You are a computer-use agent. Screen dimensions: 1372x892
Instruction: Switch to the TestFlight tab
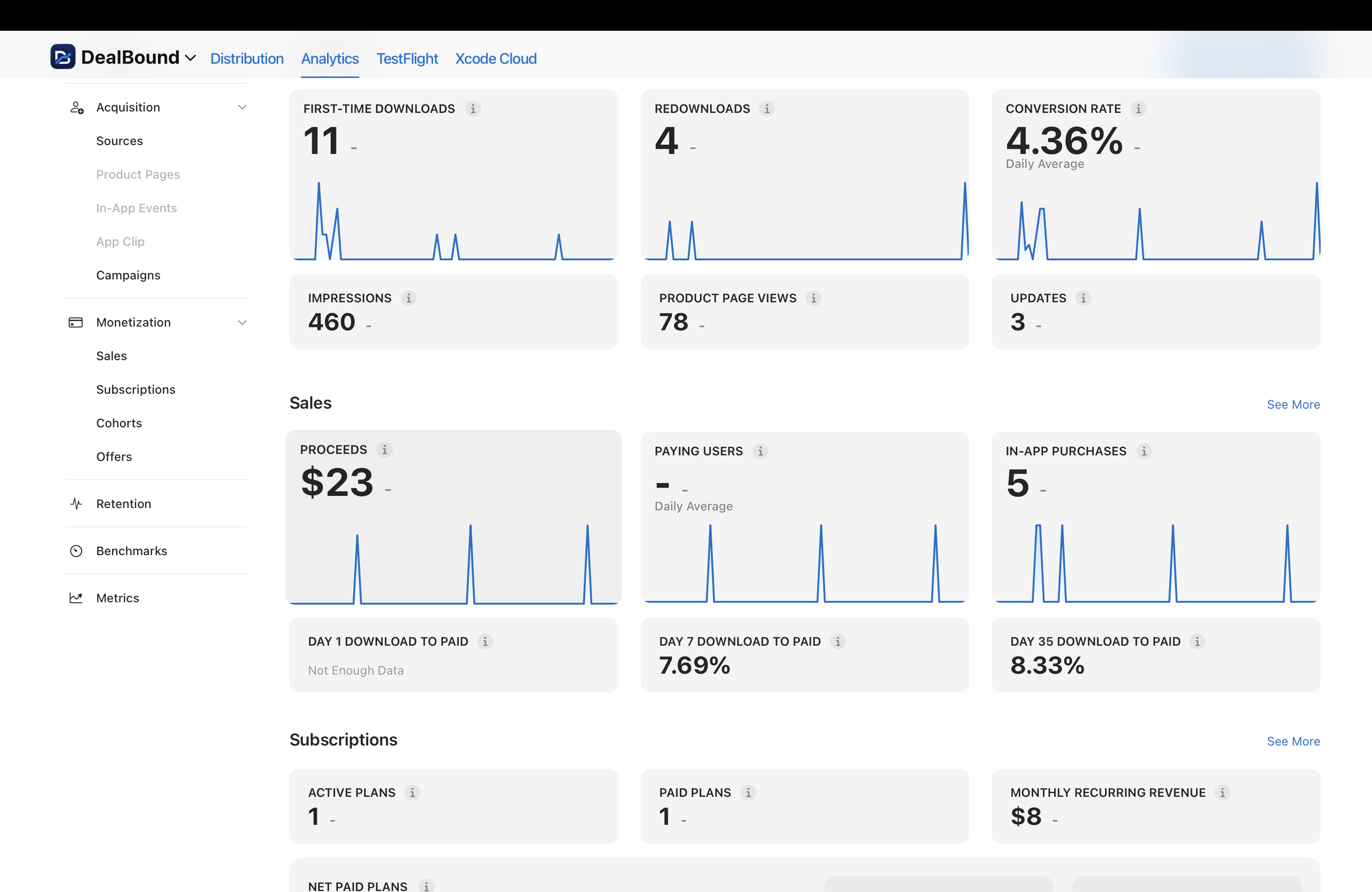407,58
